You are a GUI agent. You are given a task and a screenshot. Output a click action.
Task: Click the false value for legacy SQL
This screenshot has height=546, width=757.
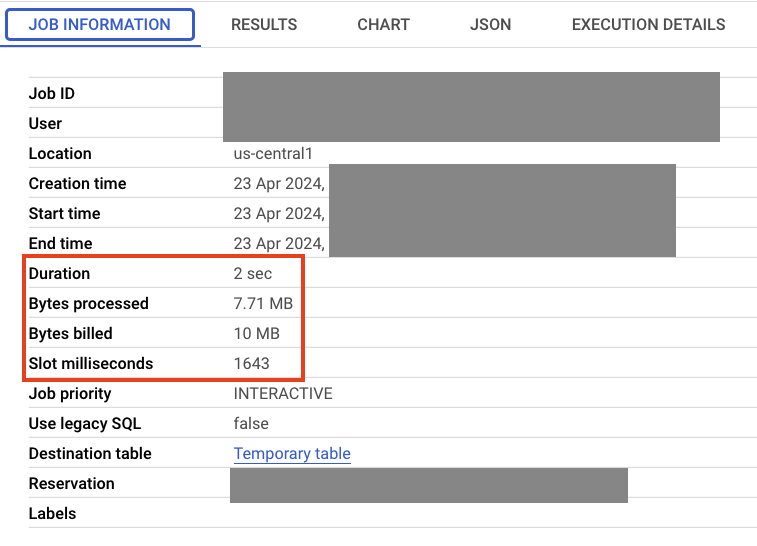click(251, 424)
